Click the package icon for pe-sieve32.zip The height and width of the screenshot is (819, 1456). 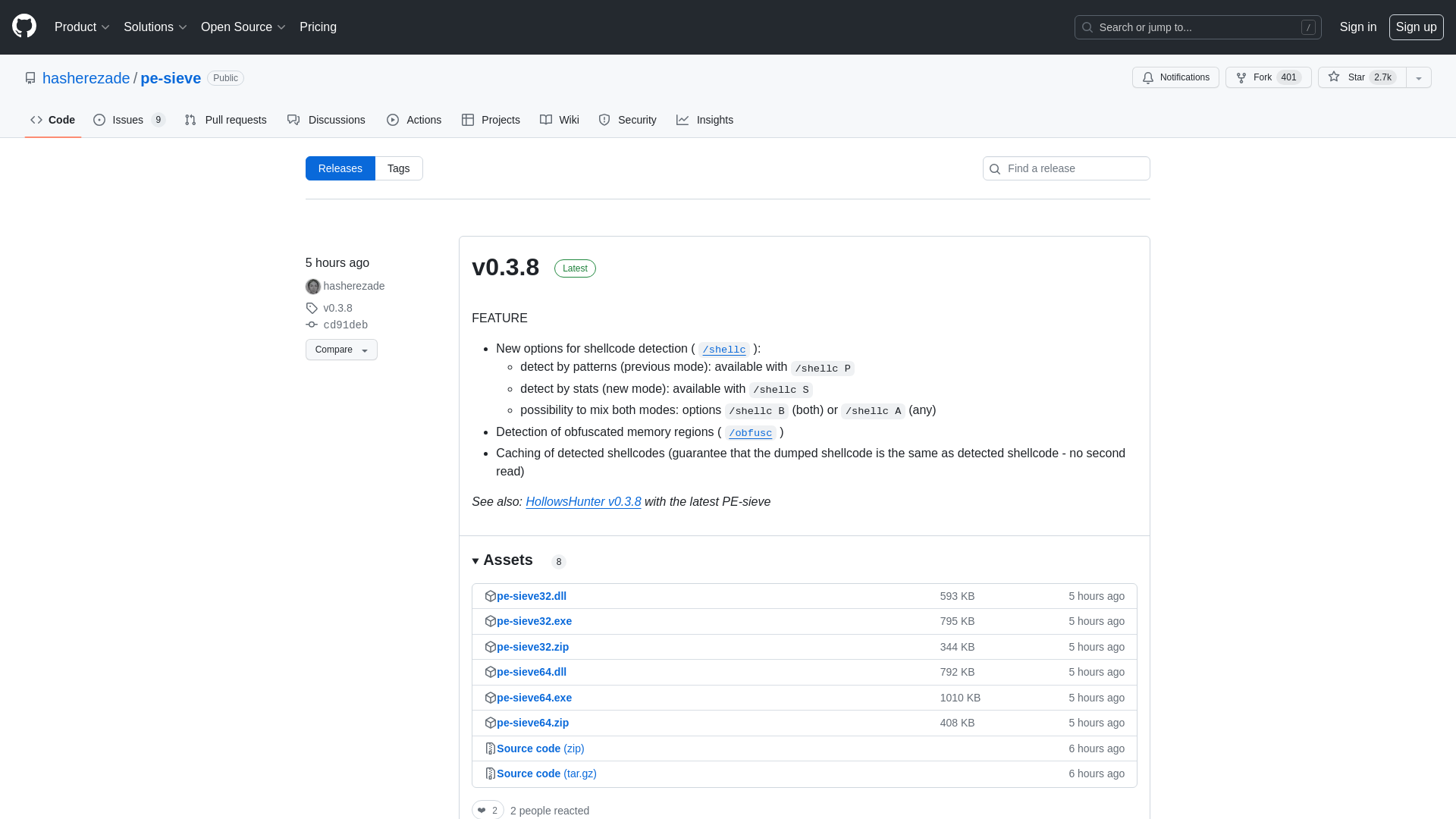[491, 647]
